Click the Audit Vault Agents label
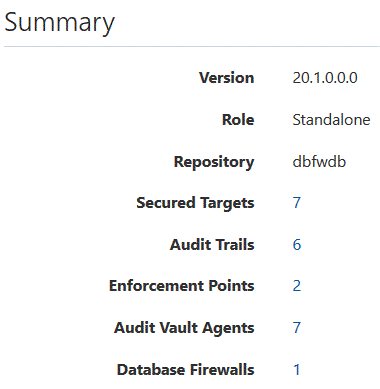This screenshot has width=380, height=389. coord(184,328)
